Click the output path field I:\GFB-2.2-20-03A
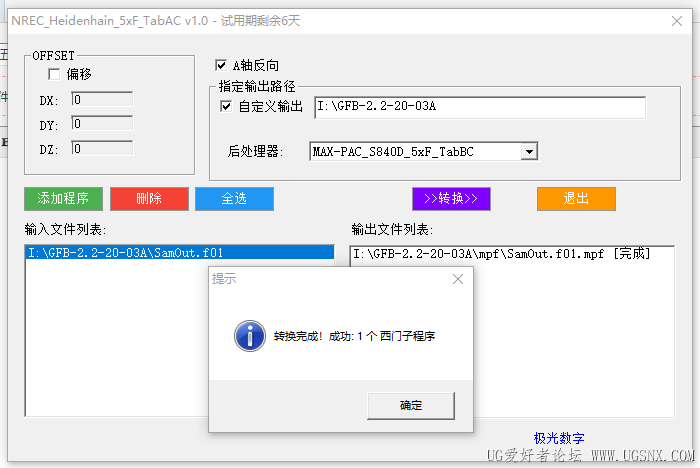This screenshot has height=468, width=700. coord(480,107)
